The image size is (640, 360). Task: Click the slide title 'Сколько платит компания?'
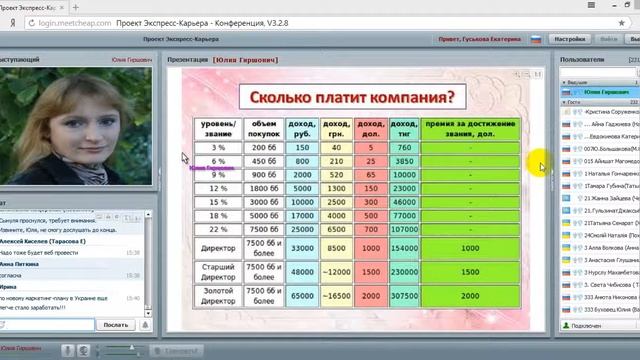pyautogui.click(x=352, y=97)
